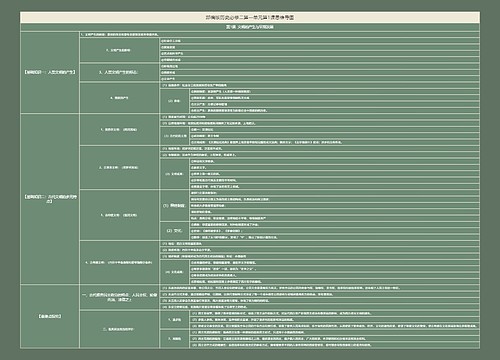Select the 【基础知识一:人类文明的产生】 cell
500x360 pixels.
click(50, 72)
